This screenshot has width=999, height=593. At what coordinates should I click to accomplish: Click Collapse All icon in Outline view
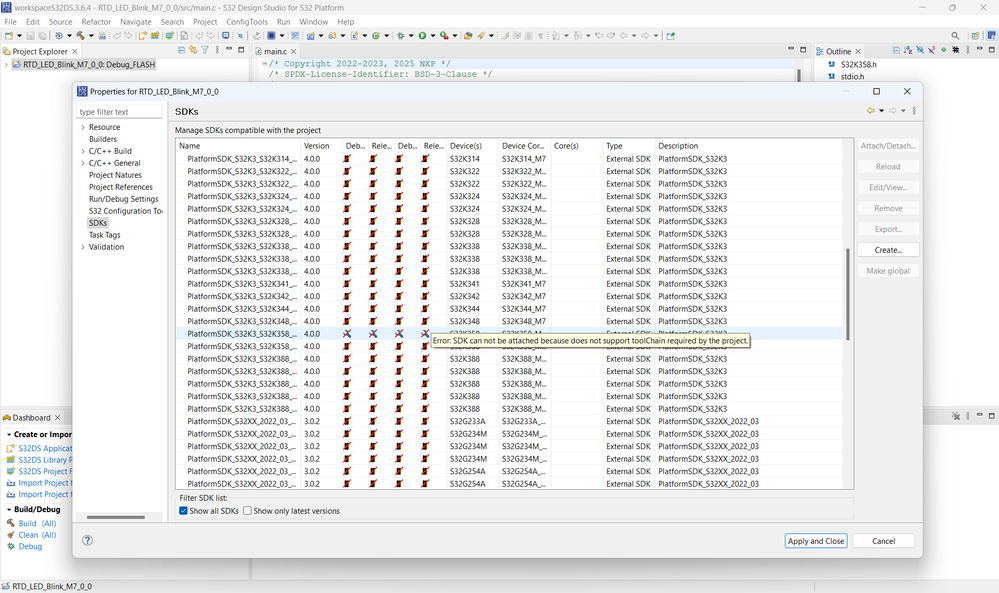click(x=896, y=50)
